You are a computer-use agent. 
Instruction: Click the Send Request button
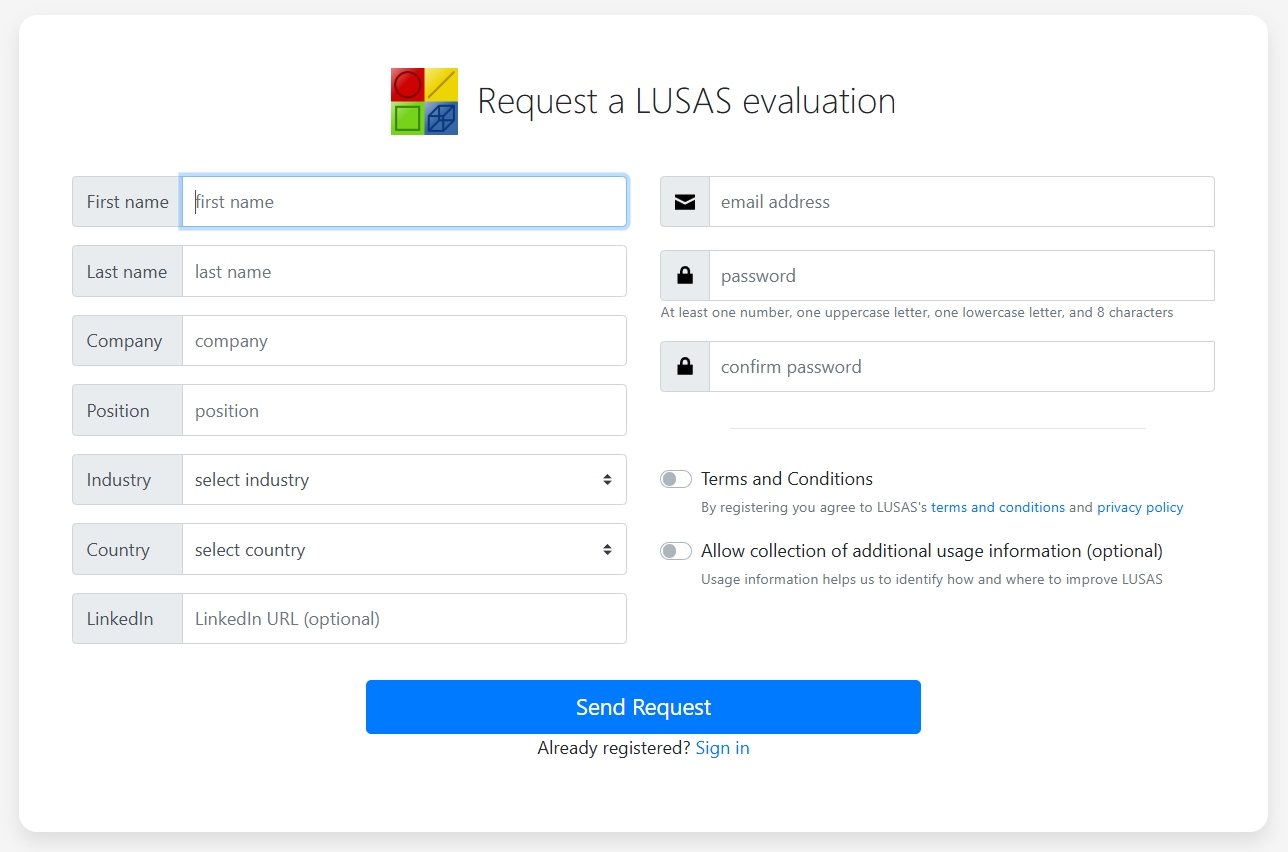(x=643, y=707)
